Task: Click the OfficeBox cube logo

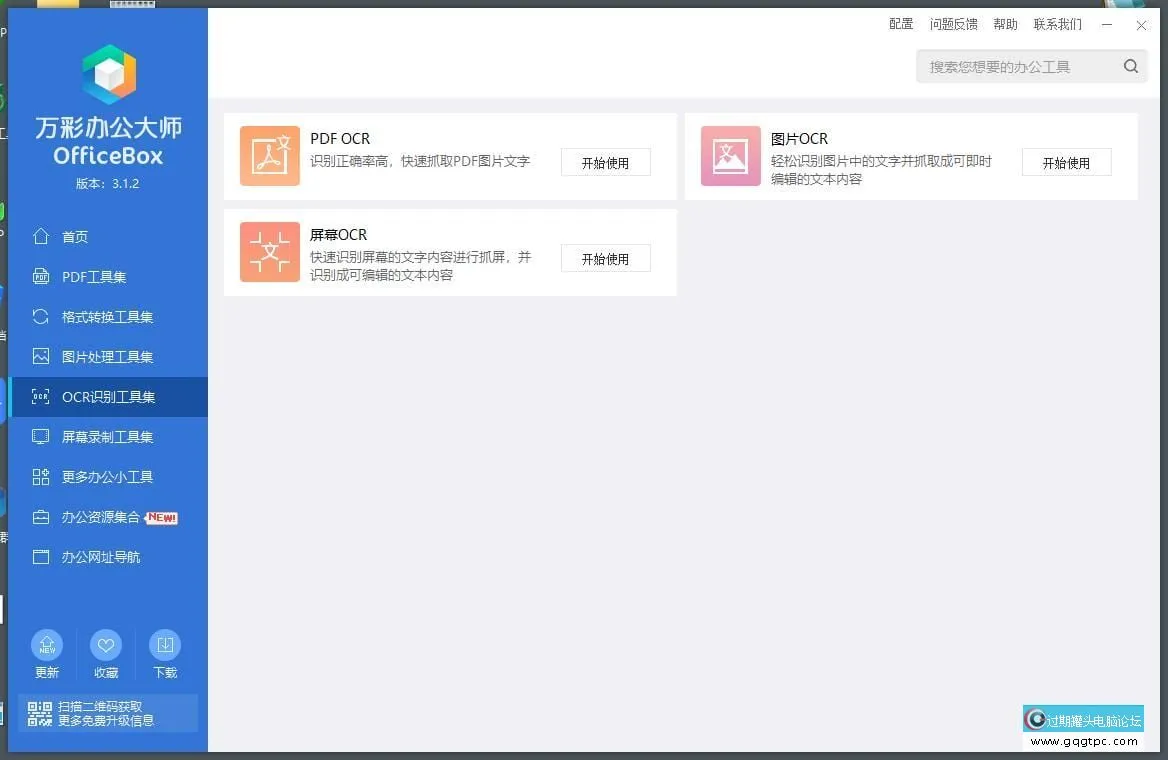Action: tap(109, 75)
